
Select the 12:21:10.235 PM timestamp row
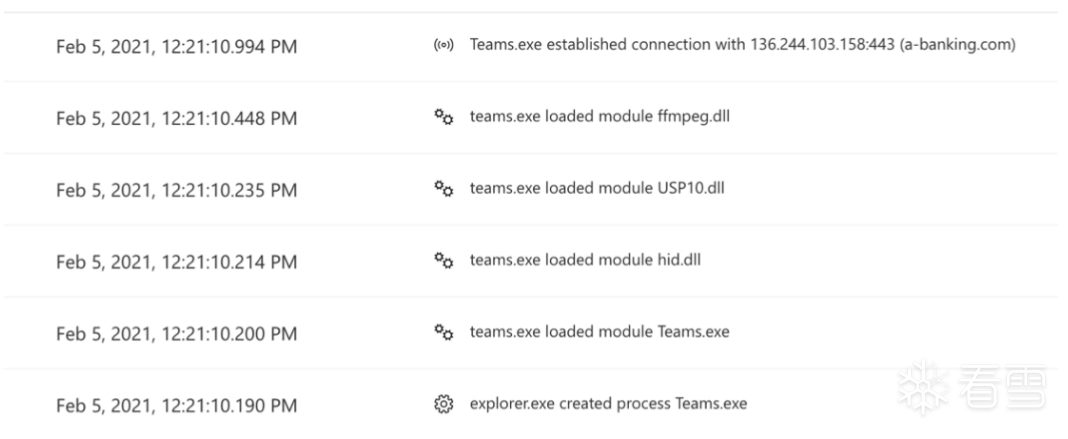(x=176, y=190)
